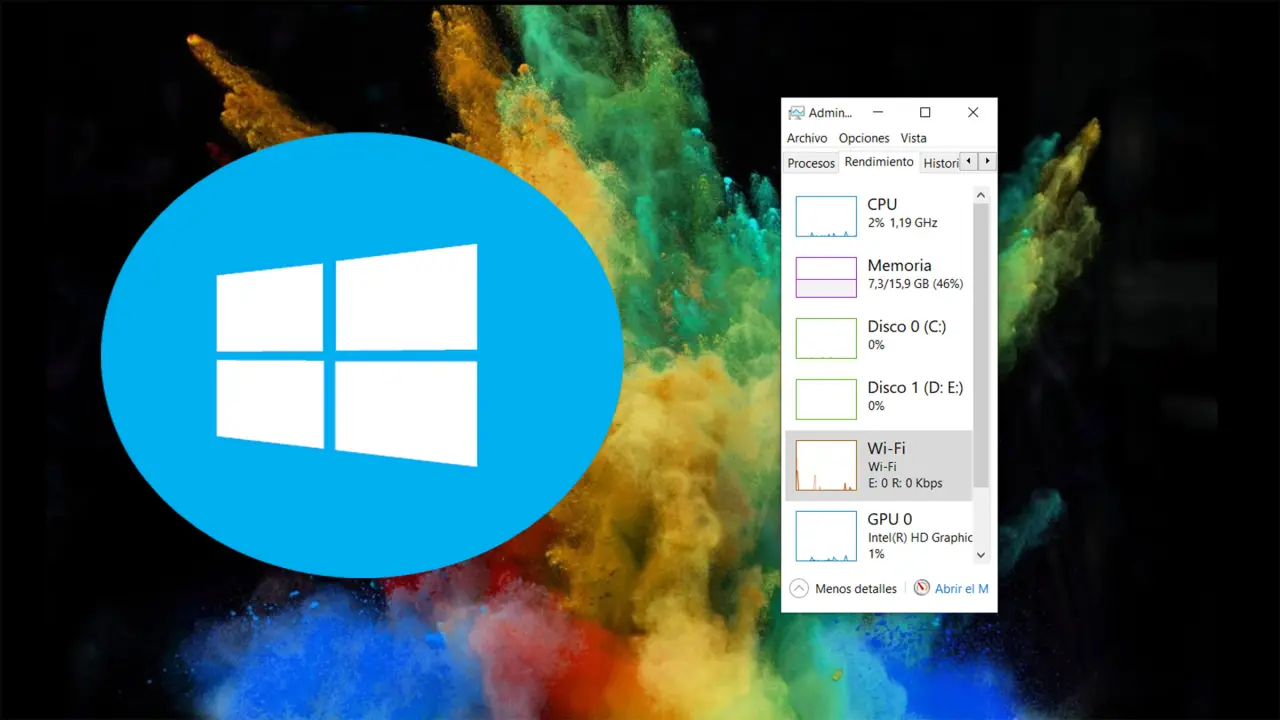Viewport: 1280px width, 720px height.
Task: Switch to the Historial tab
Action: coord(940,163)
